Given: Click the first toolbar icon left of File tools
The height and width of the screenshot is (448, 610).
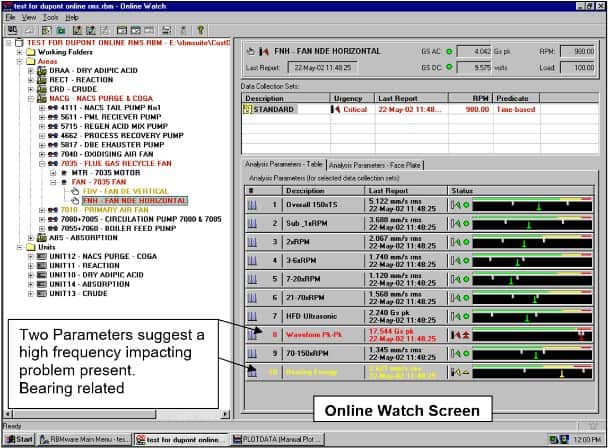Looking at the screenshot, I should [x=13, y=30].
